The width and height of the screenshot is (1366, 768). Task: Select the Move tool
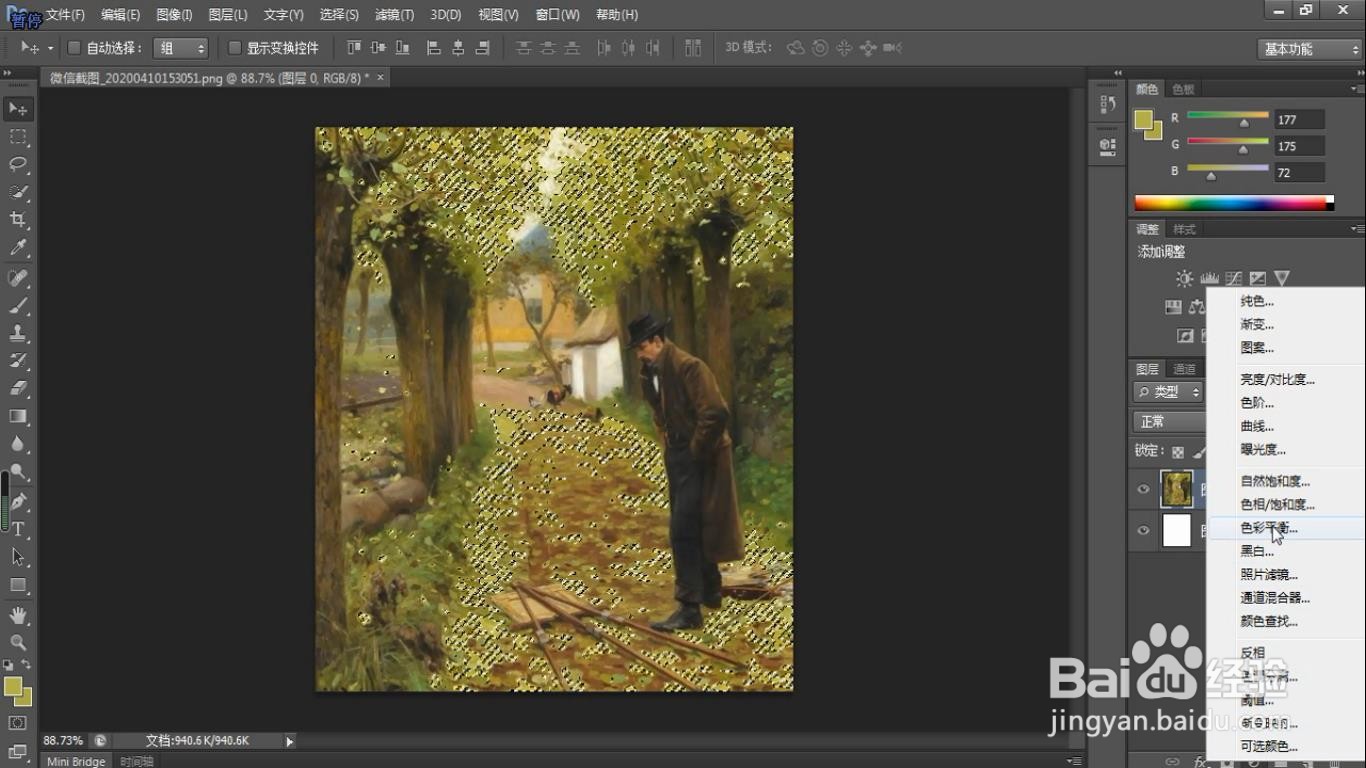18,108
